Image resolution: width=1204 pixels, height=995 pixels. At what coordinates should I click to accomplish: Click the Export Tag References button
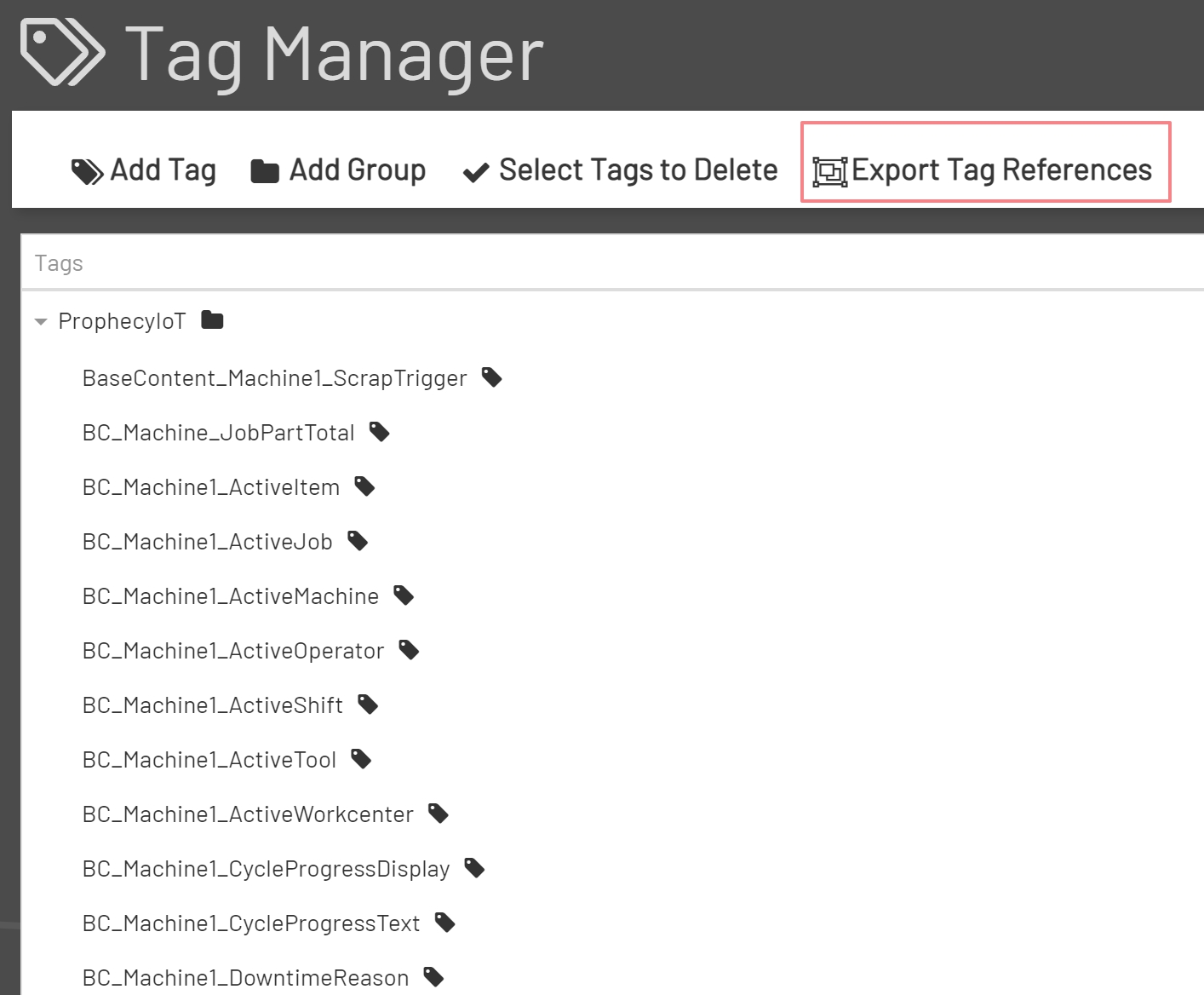point(983,170)
